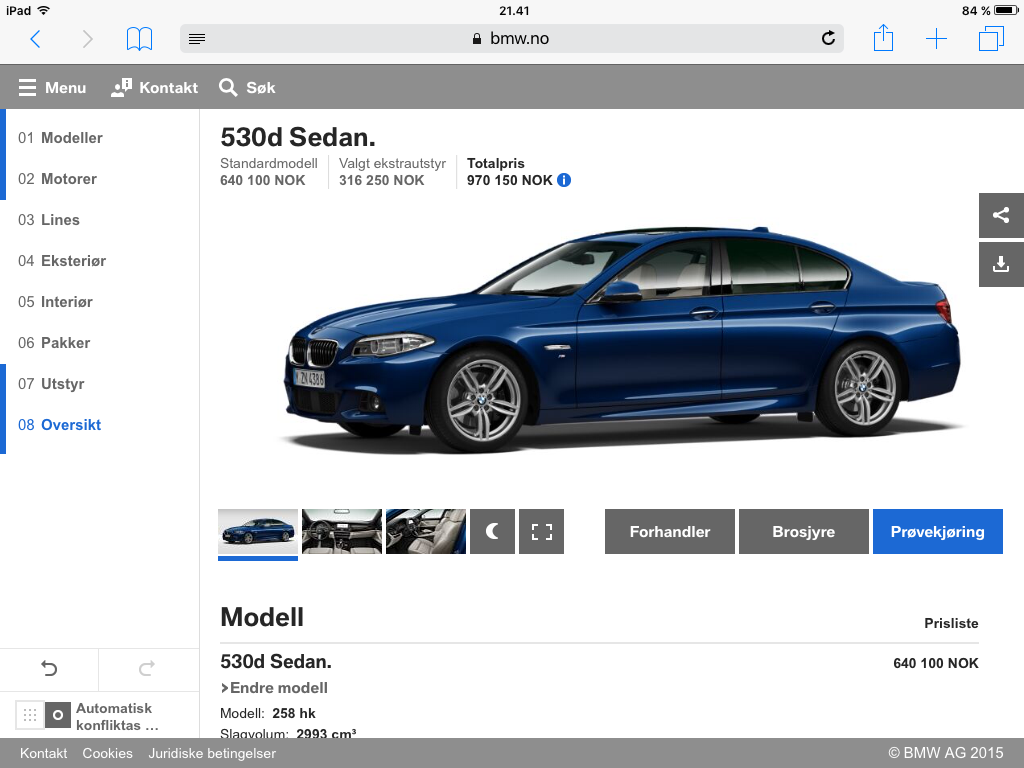
Task: Go to step 03 Lines
Action: pos(49,220)
